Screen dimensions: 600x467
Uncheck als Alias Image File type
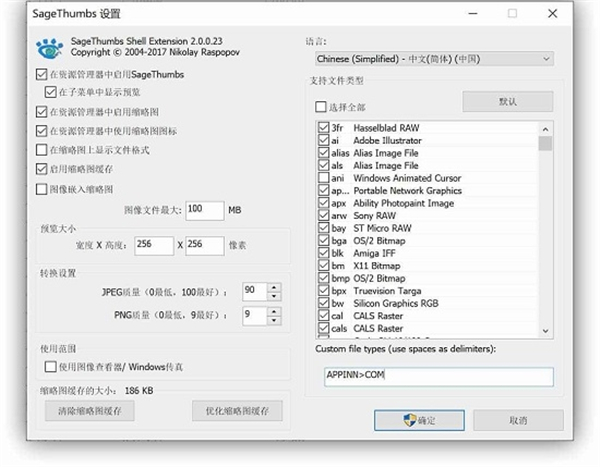(x=324, y=165)
